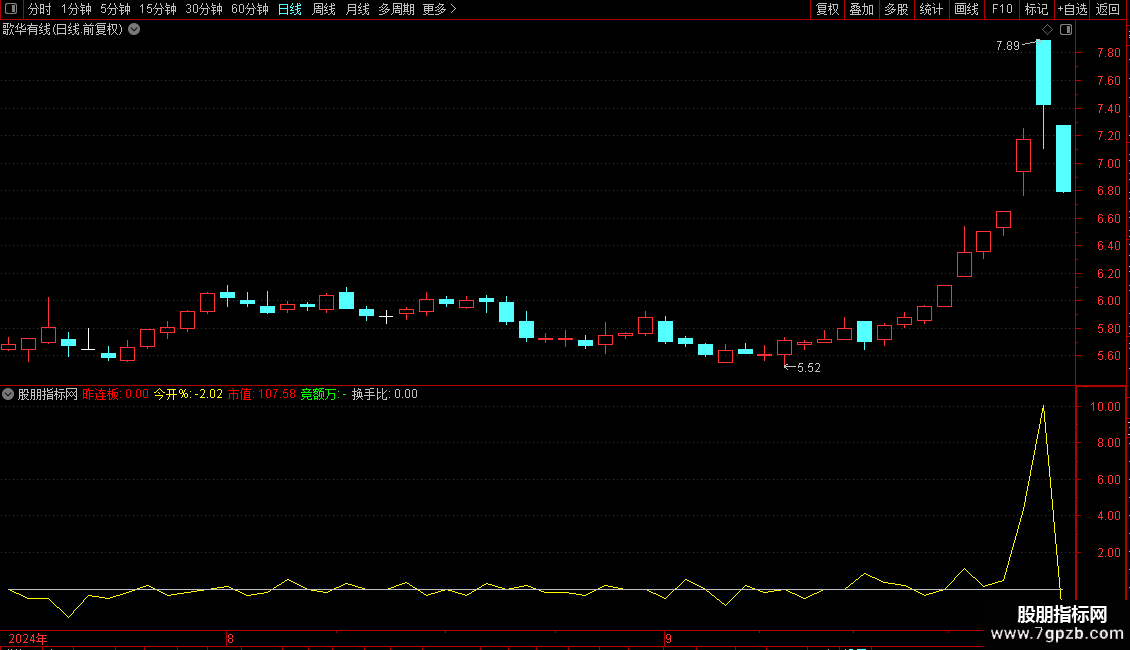
Task: Expand the 更多 periods menu
Action: click(x=439, y=9)
